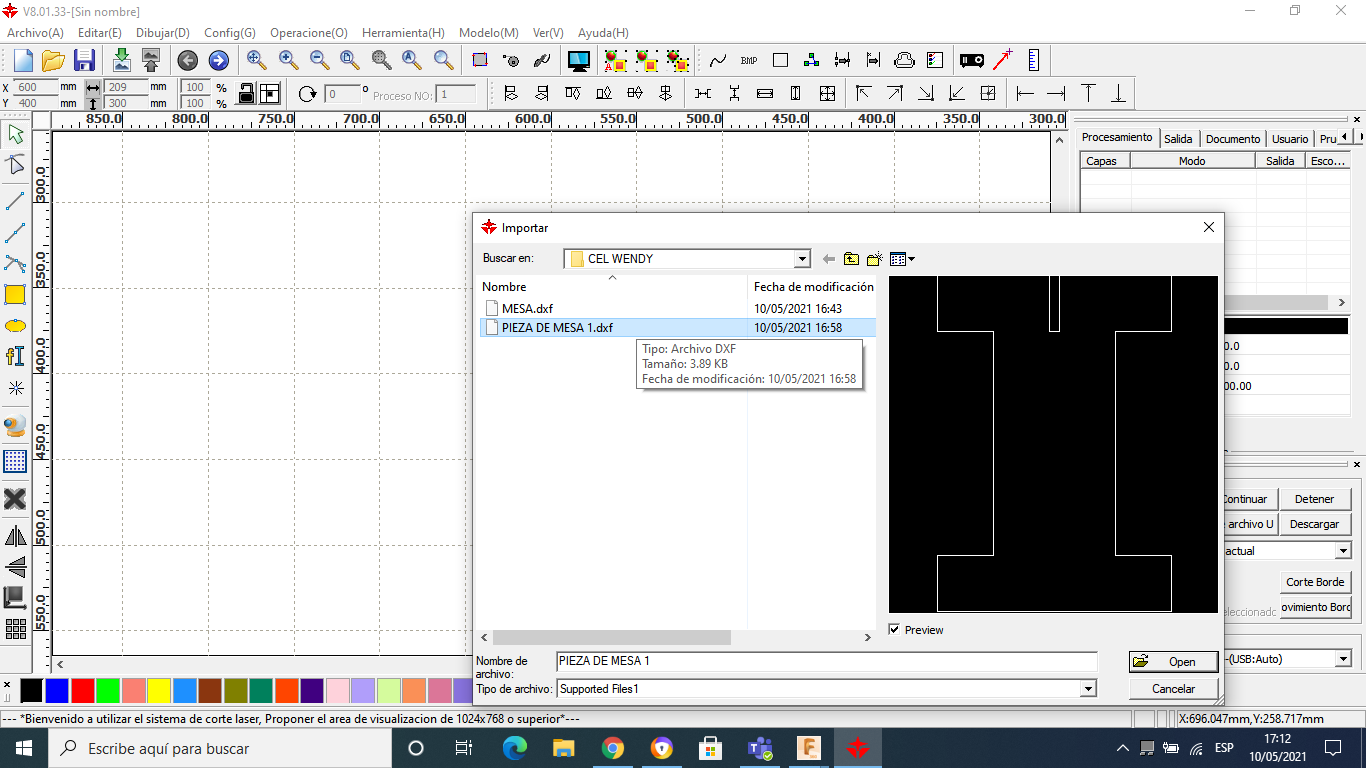
Task: Choose the Select arrow tool
Action: [15, 134]
